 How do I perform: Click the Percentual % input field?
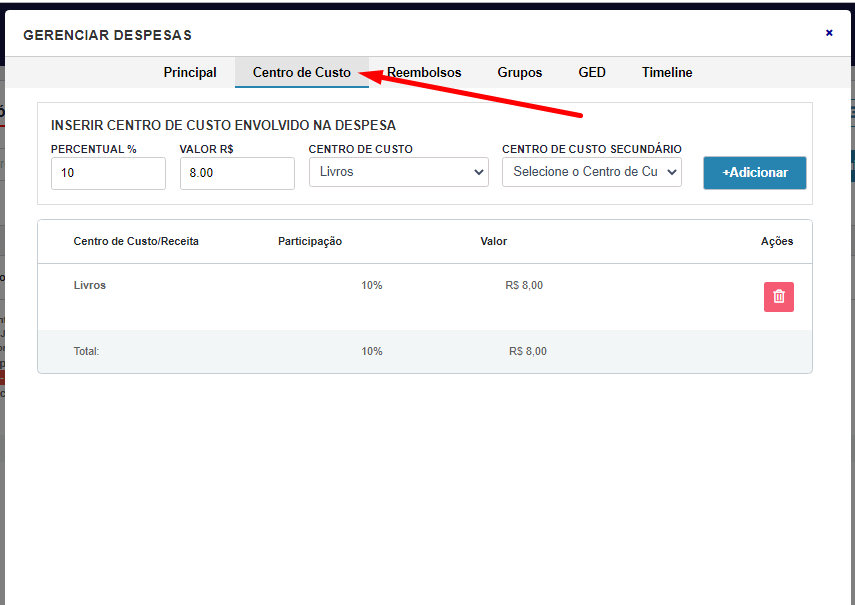[x=108, y=173]
